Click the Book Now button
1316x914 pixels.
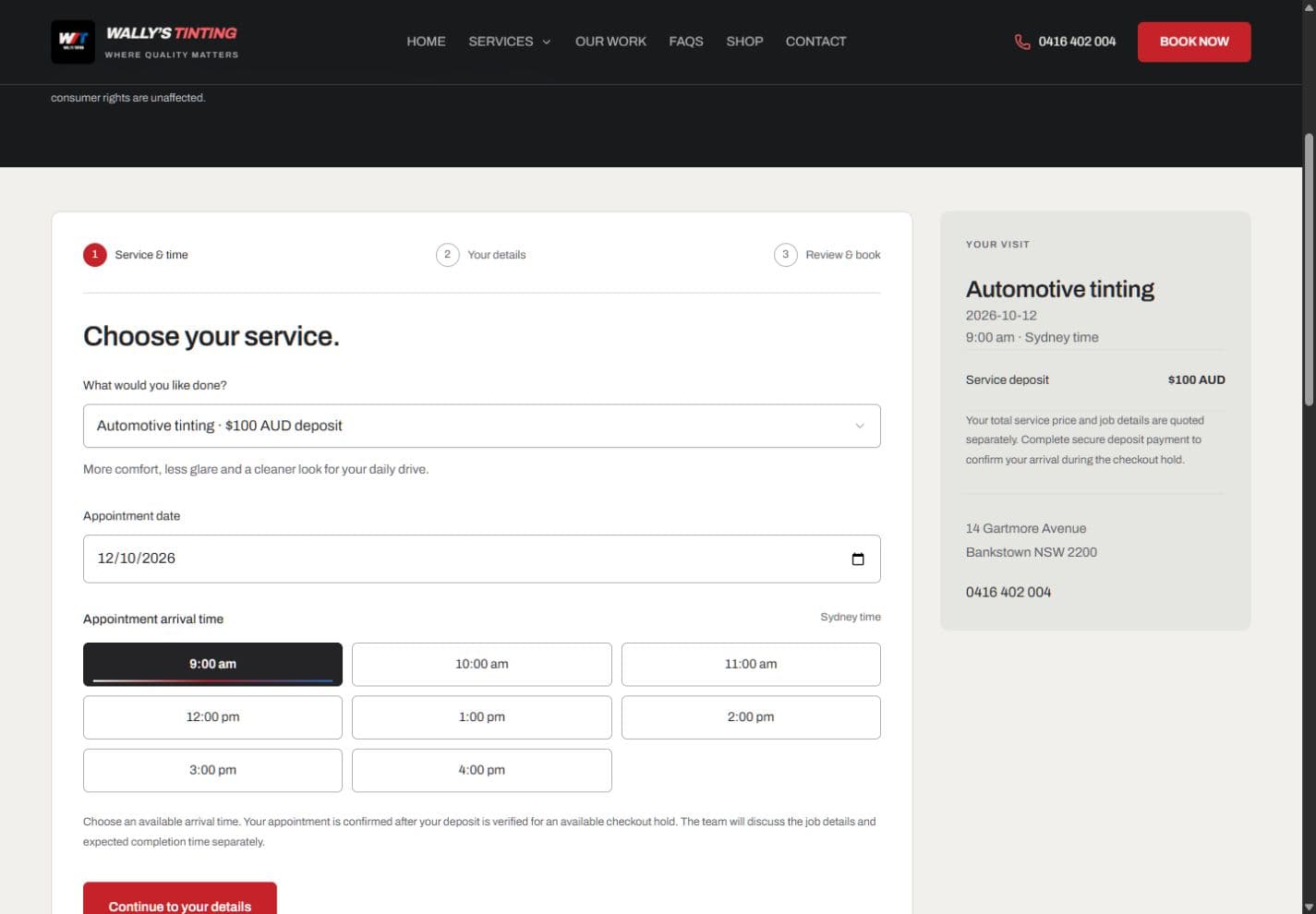(1194, 42)
